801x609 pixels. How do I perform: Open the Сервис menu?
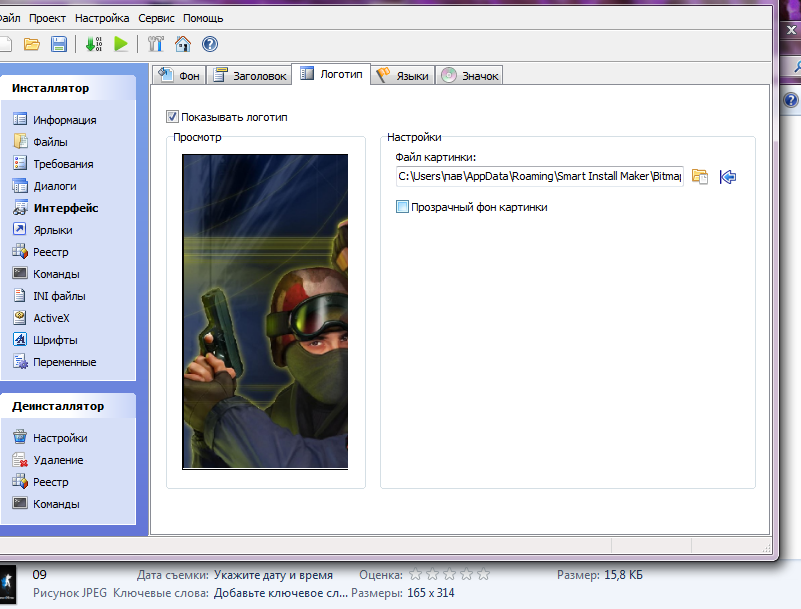[x=156, y=18]
